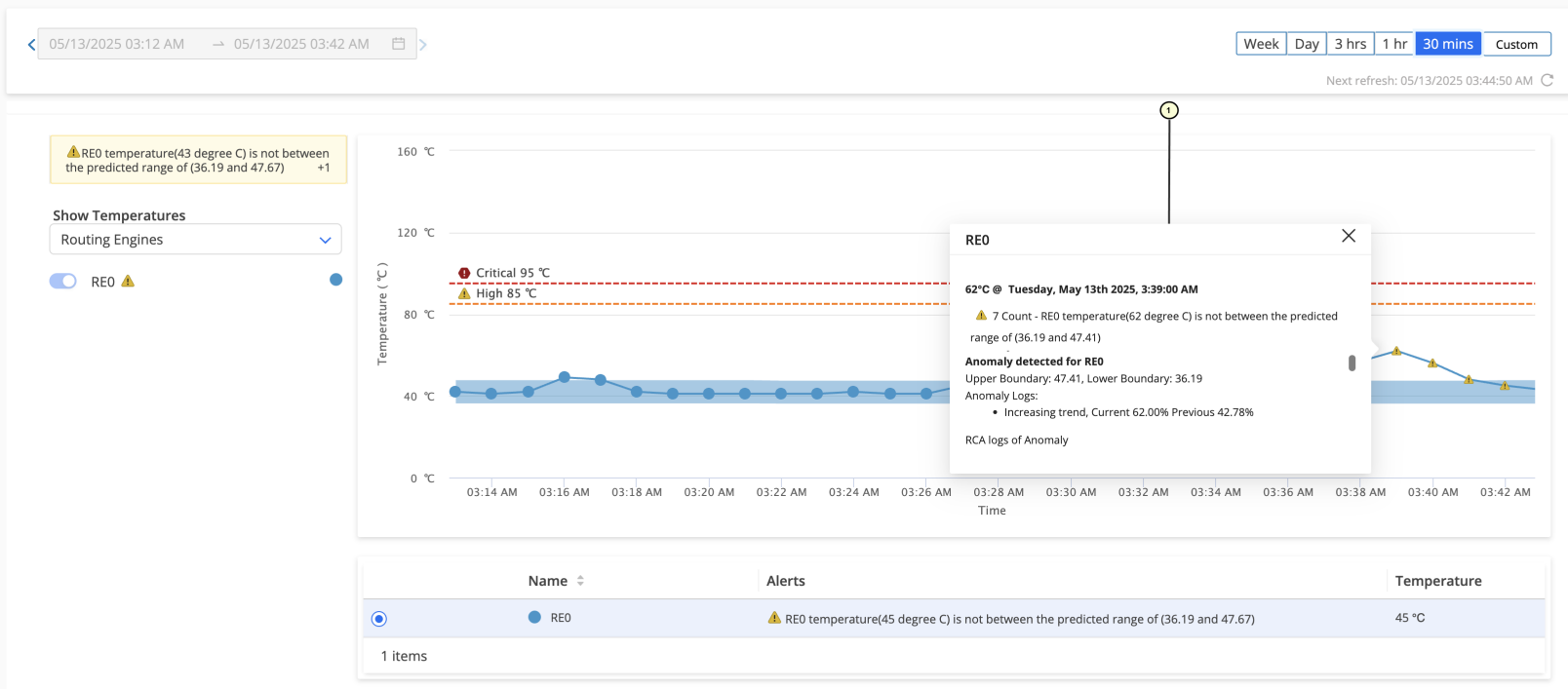Click the refresh icon next to Next refresh
The image size is (1568, 689).
coord(1547,81)
